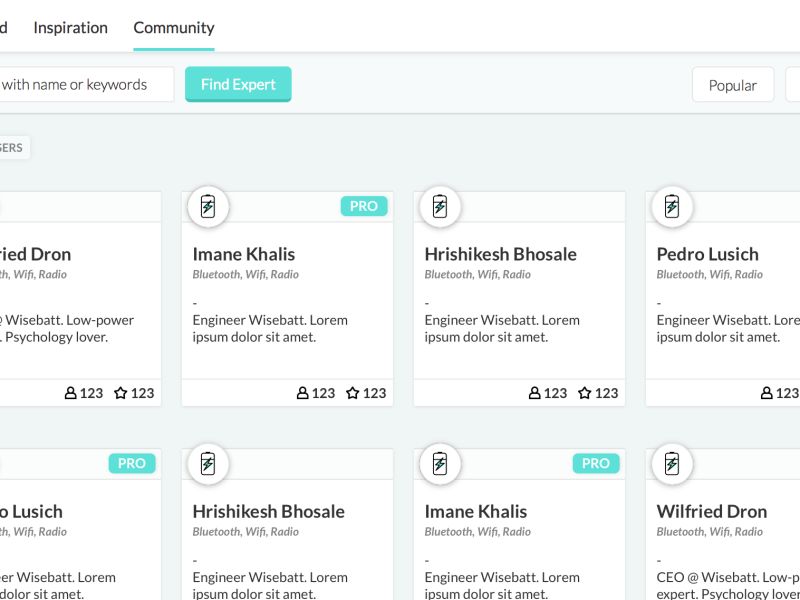Click 'Bluetooth, Wifi, Radio' under lower Hrishikesh Bhosale
800x600 pixels.
point(245,532)
